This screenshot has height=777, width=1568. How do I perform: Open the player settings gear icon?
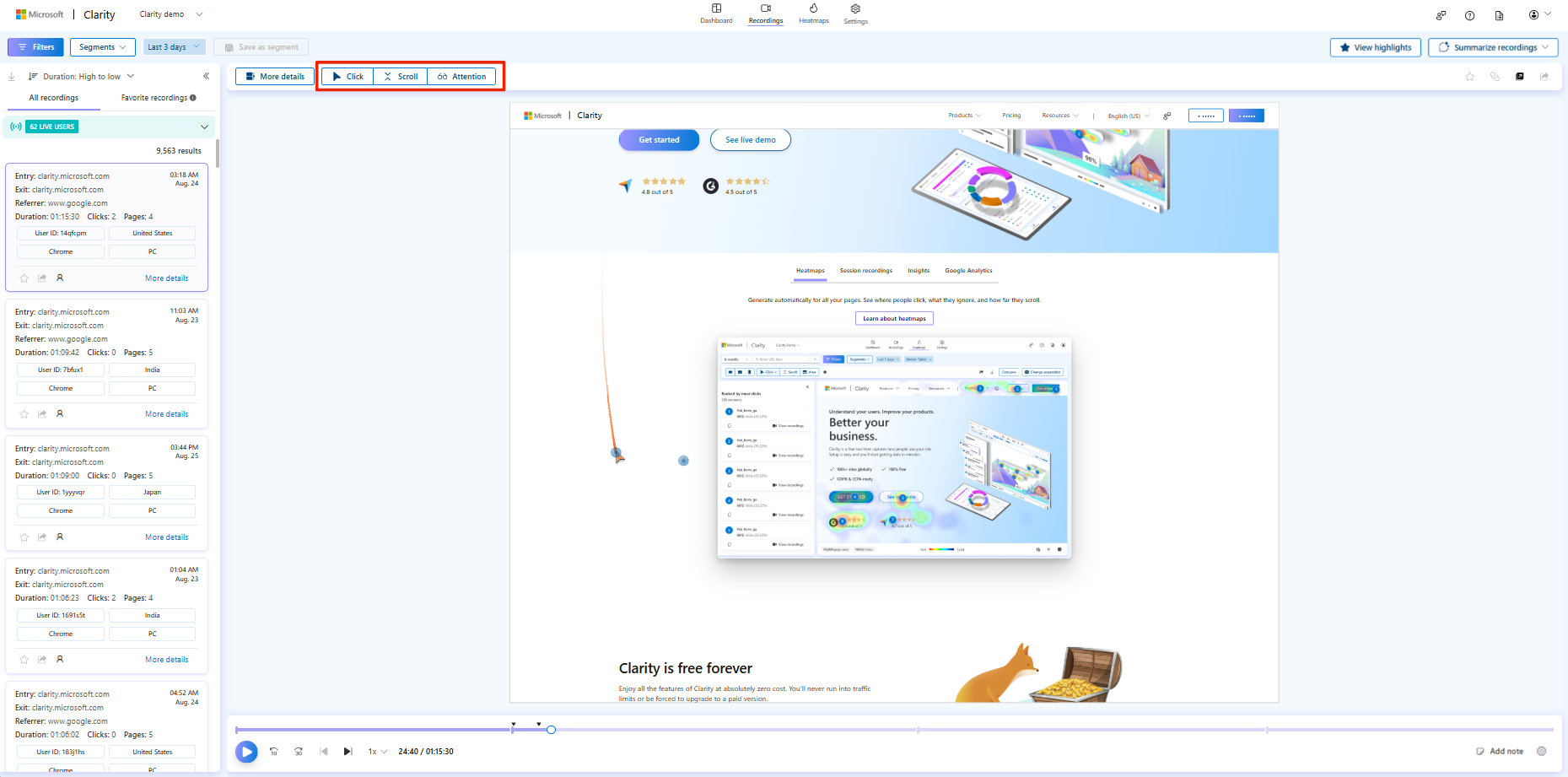click(x=1542, y=751)
